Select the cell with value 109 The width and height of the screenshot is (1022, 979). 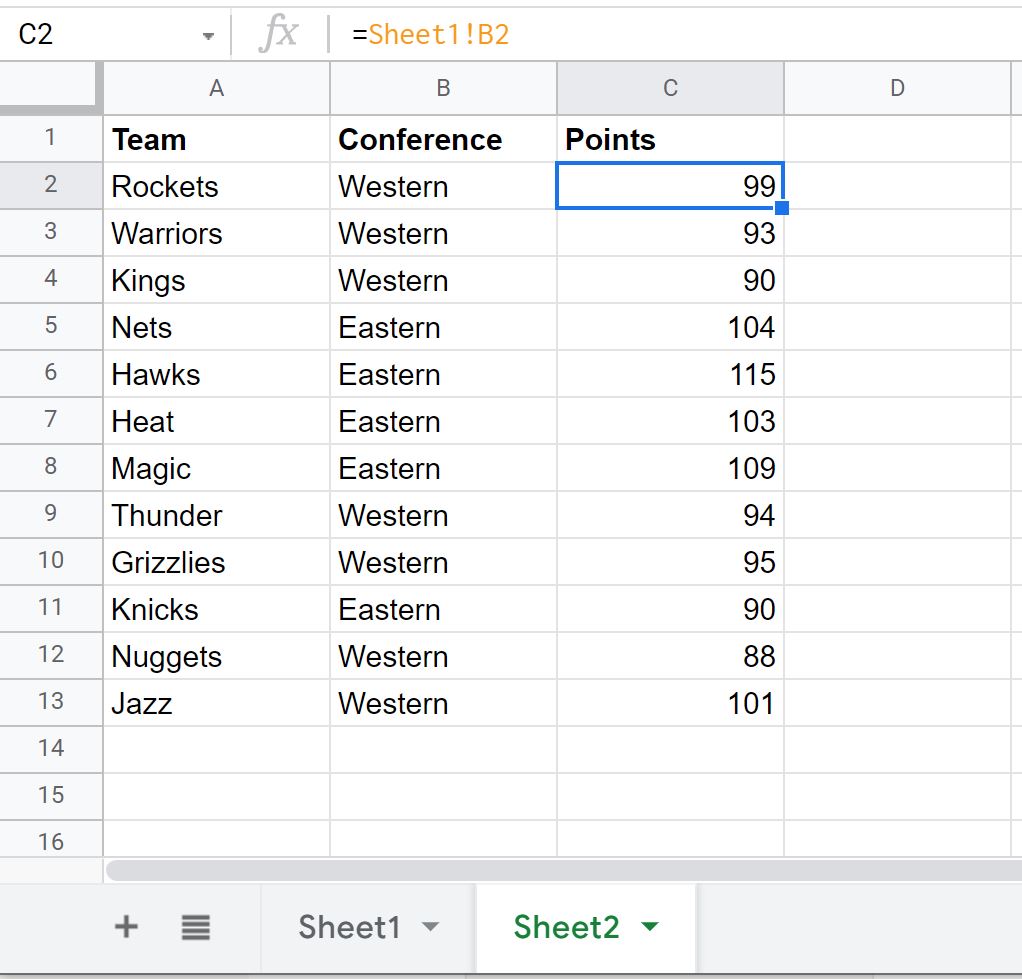click(670, 468)
